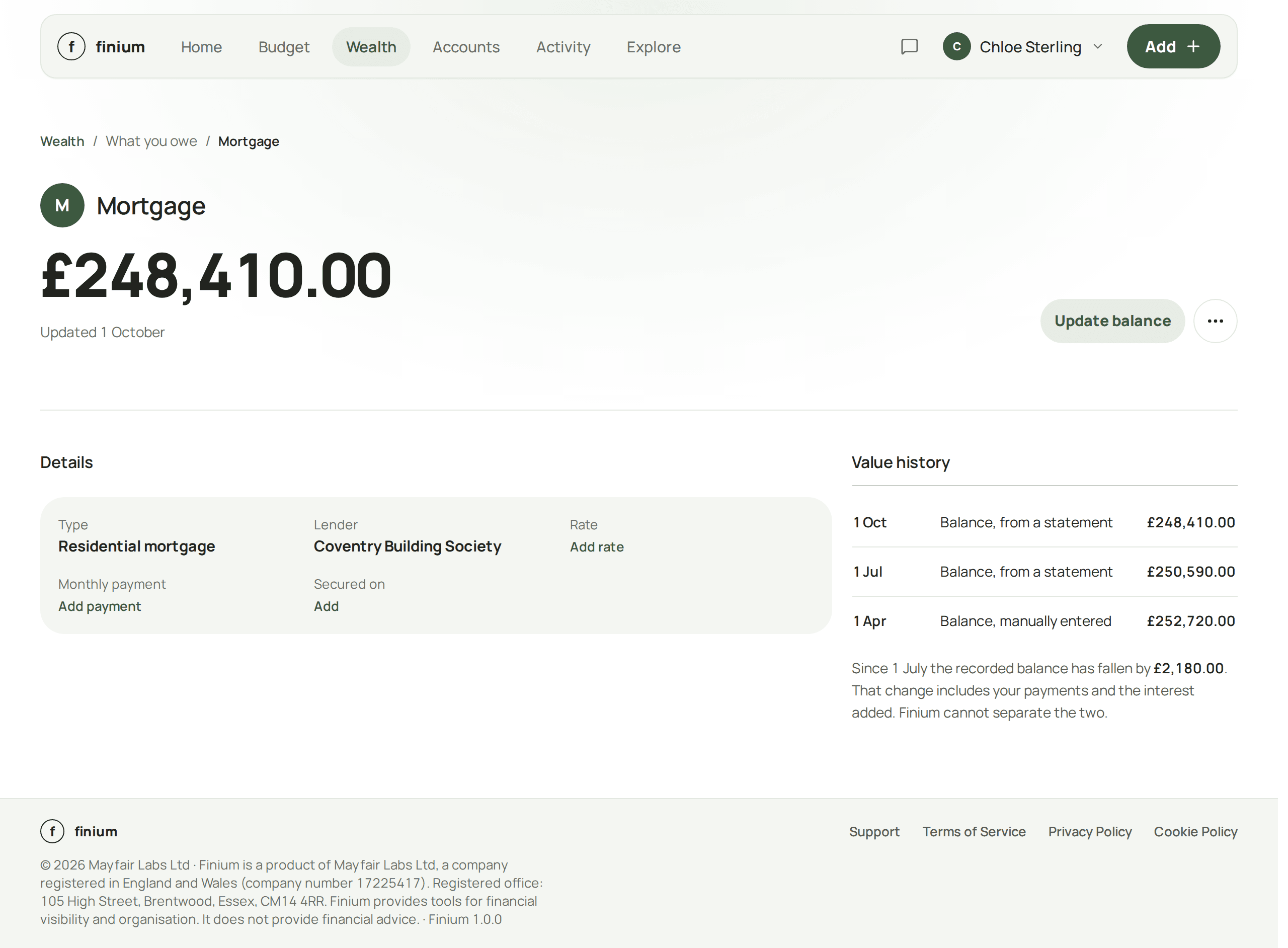Switch to the Accounts tab

click(x=466, y=47)
